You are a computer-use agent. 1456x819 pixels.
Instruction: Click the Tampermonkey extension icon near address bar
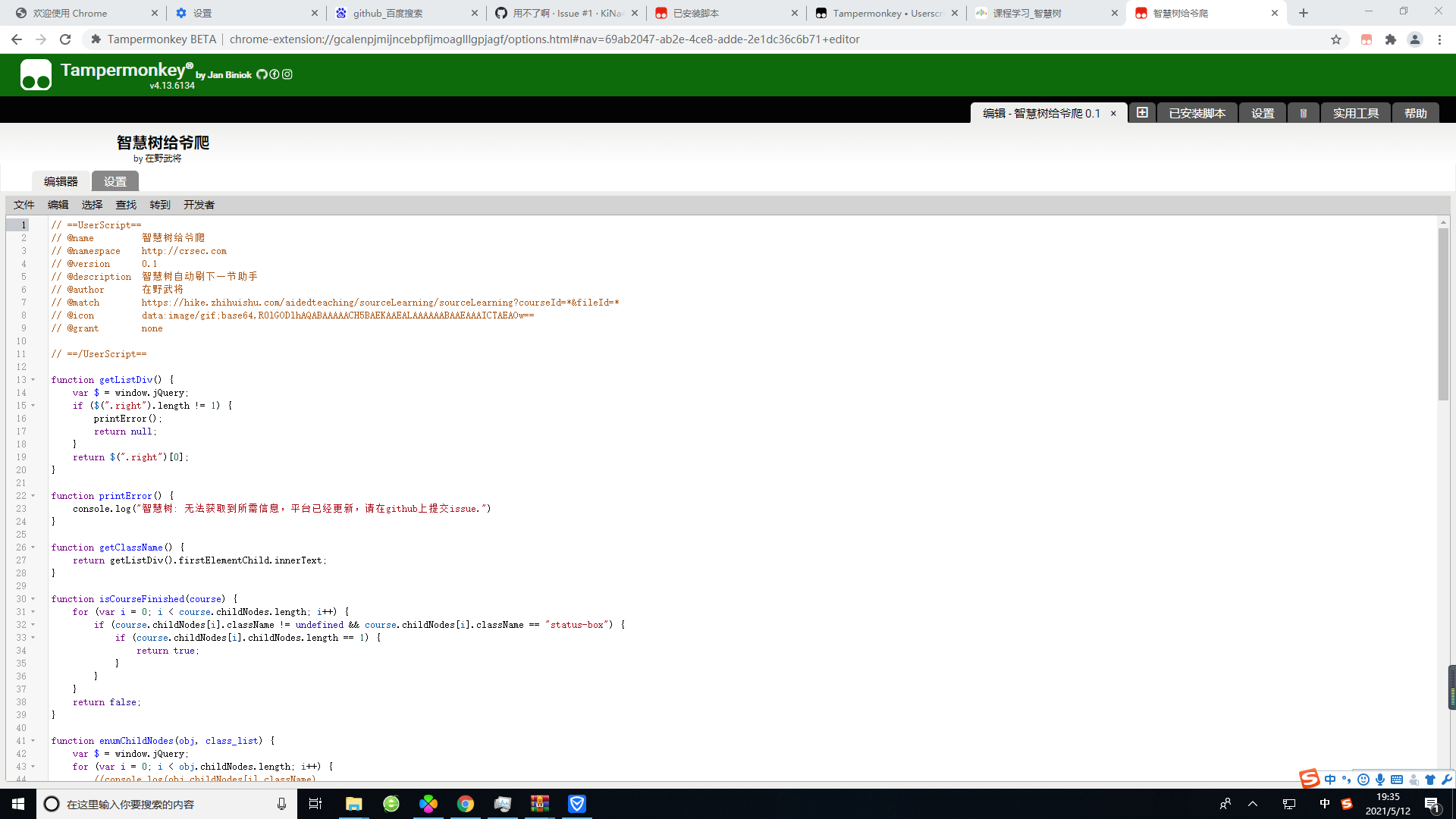[x=1367, y=39]
